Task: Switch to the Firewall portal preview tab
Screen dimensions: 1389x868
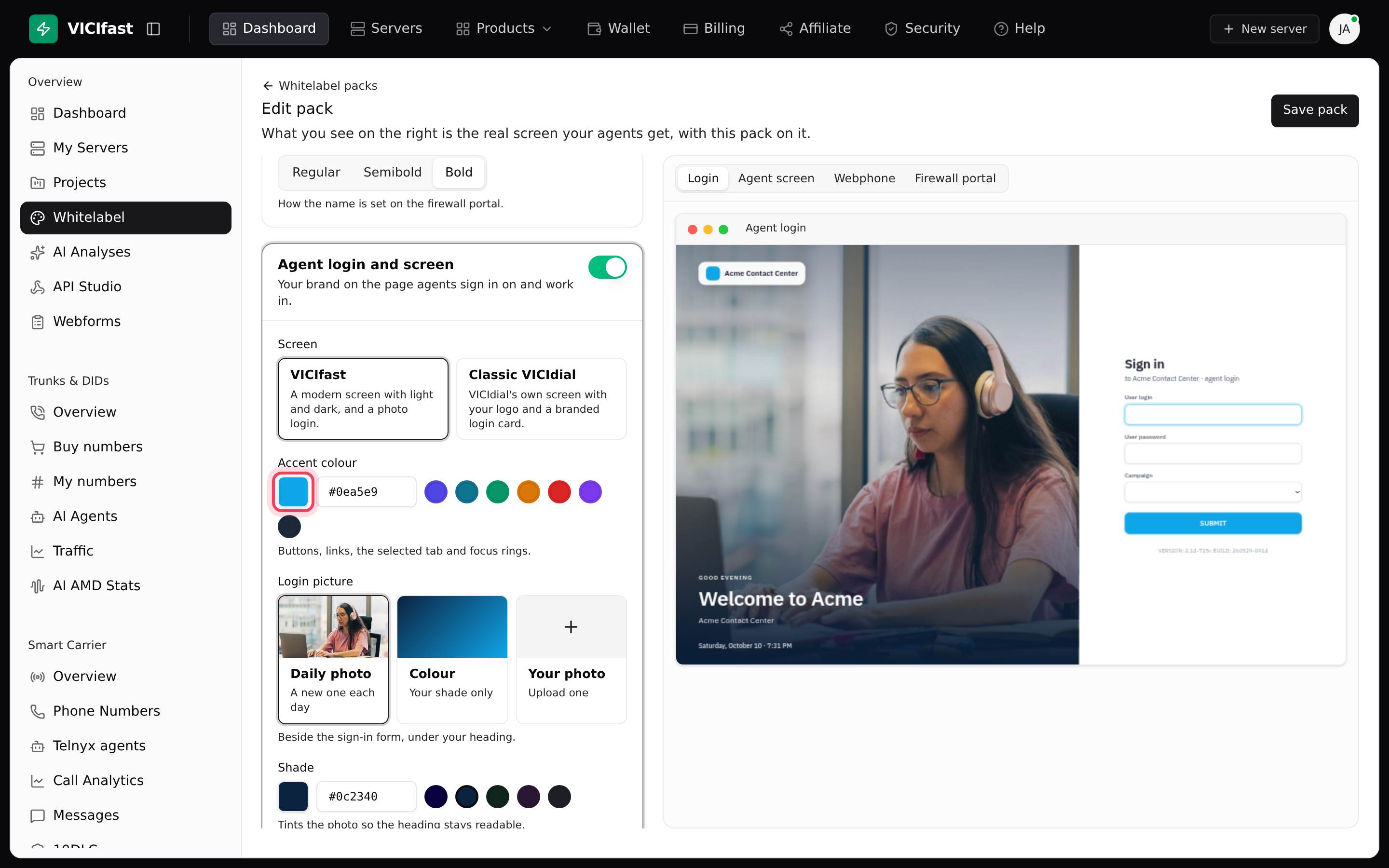Action: (x=955, y=178)
